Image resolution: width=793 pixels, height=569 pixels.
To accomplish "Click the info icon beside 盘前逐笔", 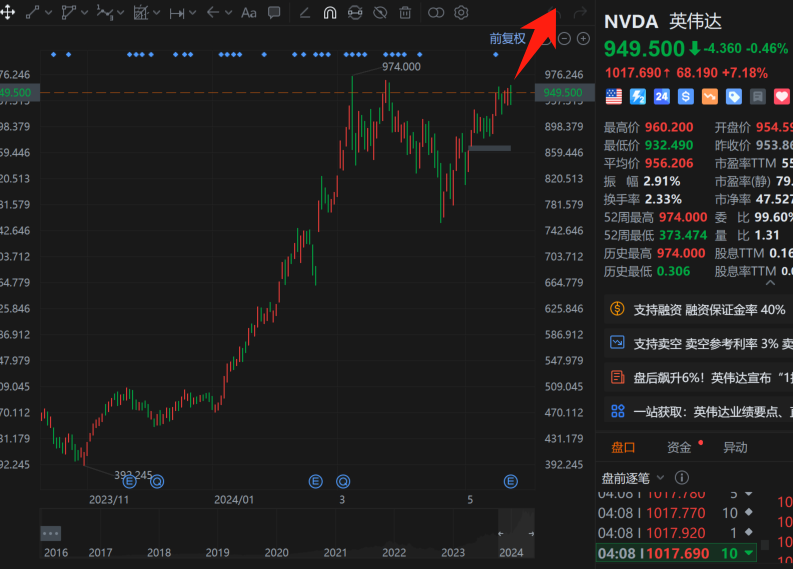I will (682, 477).
